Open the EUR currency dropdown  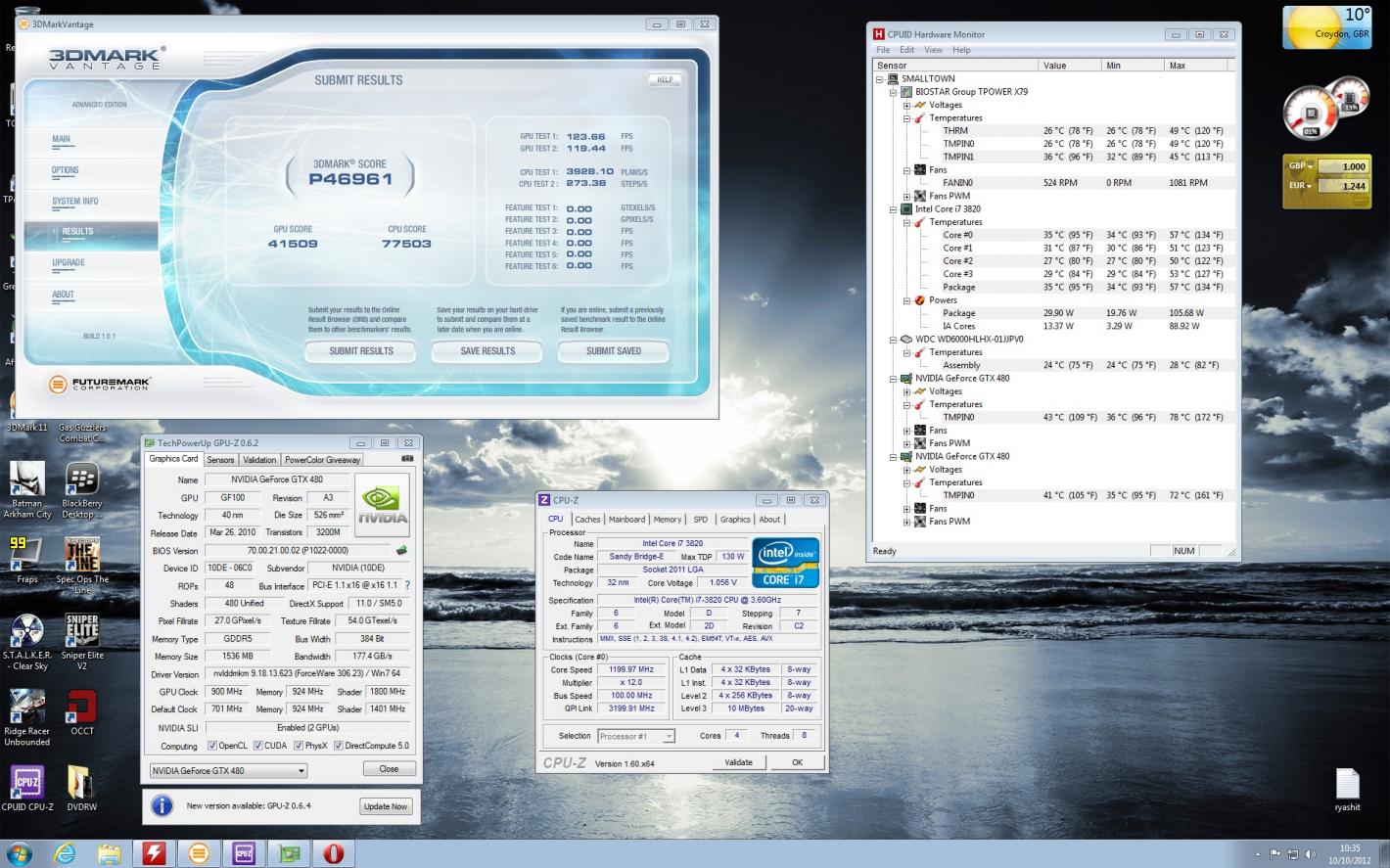coord(1300,186)
